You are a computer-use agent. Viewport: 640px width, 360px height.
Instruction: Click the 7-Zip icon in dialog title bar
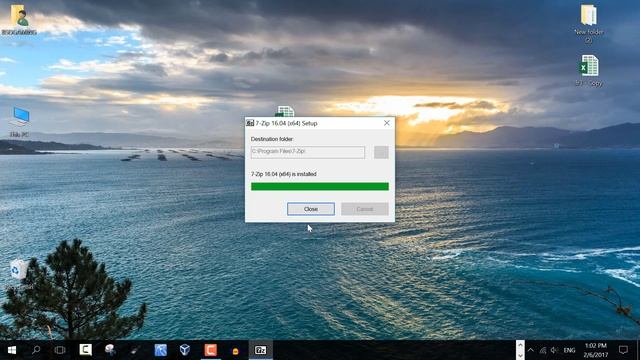click(250, 123)
